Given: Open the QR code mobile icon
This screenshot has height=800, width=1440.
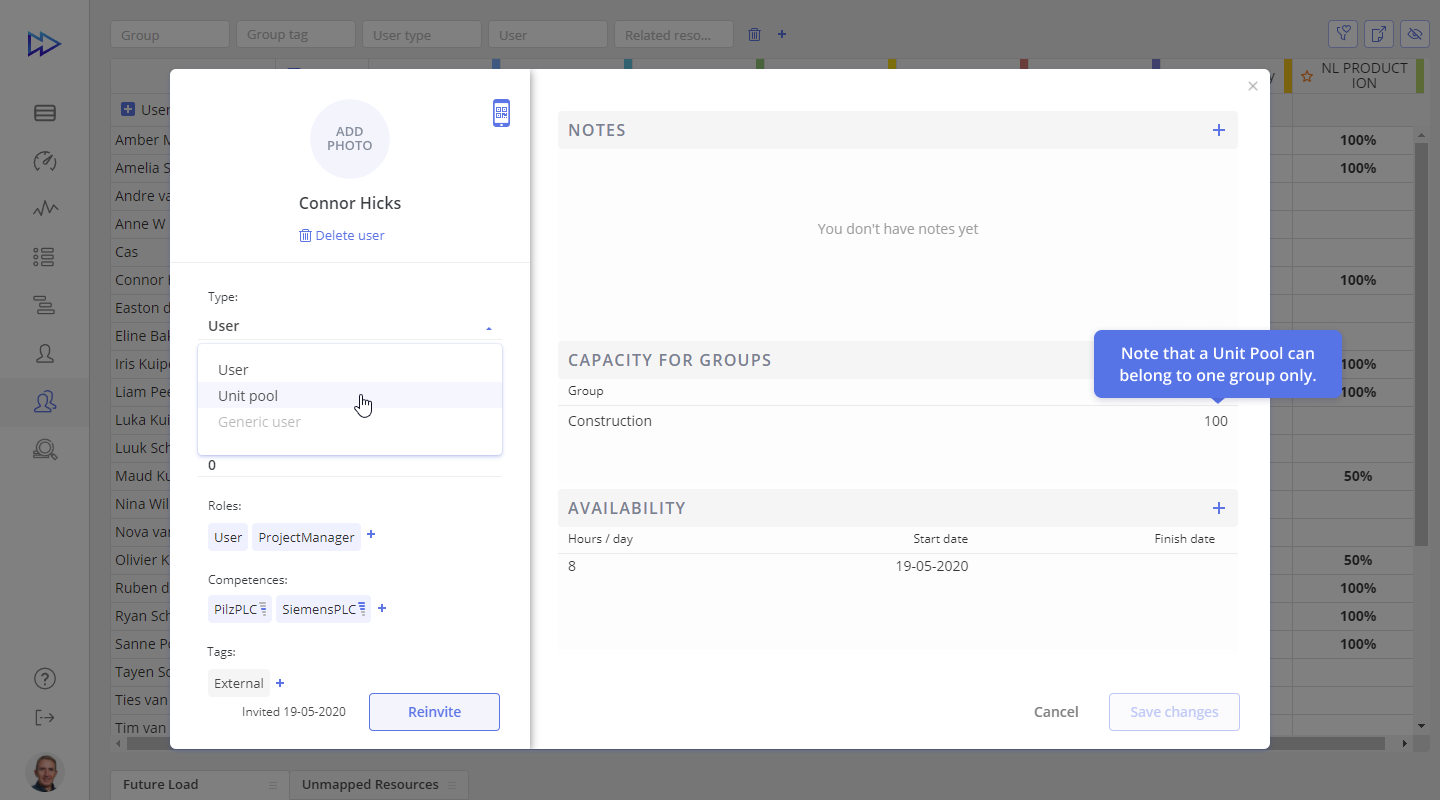Looking at the screenshot, I should tap(501, 113).
